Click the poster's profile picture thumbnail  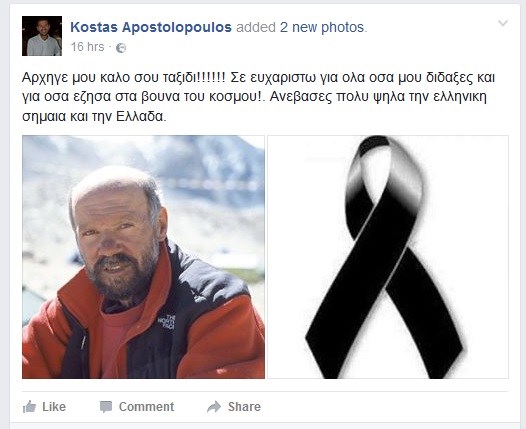(x=42, y=36)
